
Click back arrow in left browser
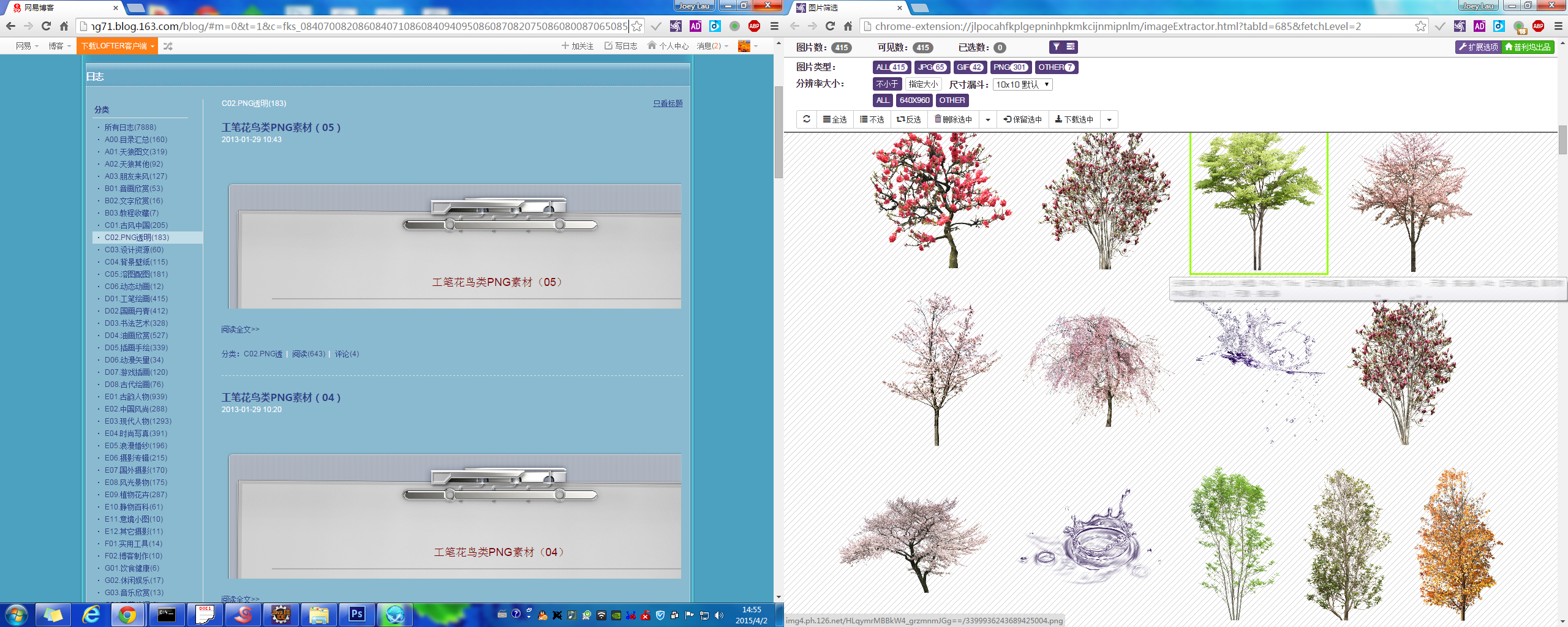(x=10, y=26)
